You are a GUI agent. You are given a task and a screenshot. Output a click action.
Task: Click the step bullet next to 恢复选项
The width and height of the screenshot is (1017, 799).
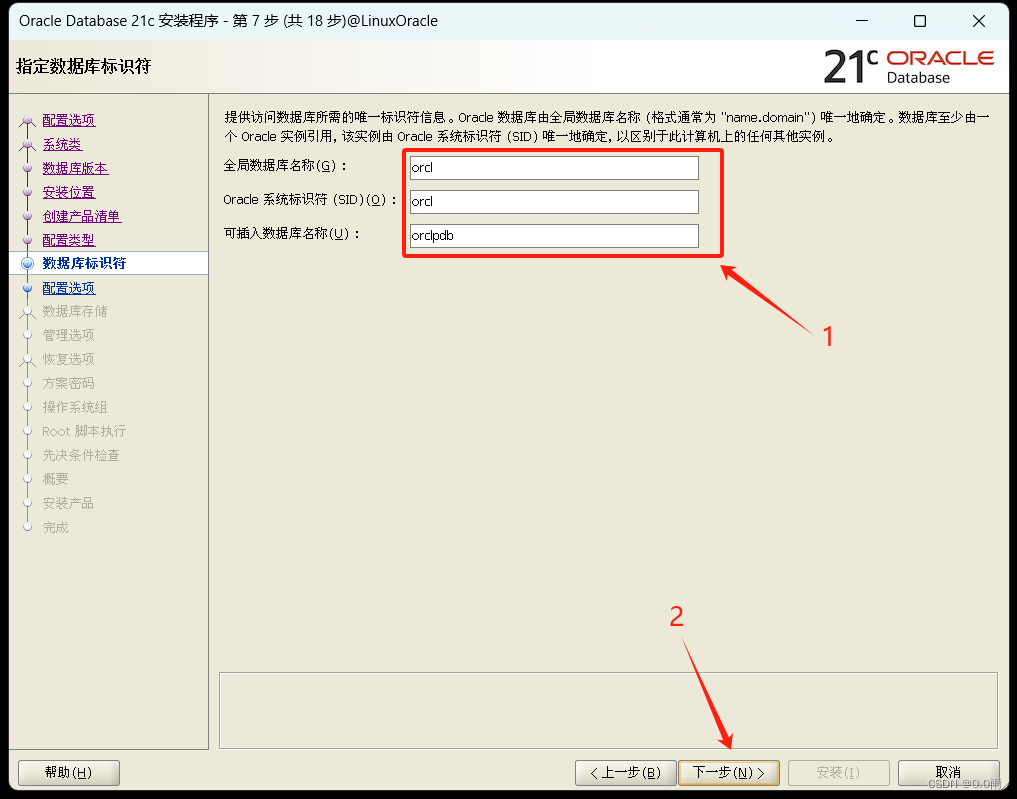pos(27,359)
